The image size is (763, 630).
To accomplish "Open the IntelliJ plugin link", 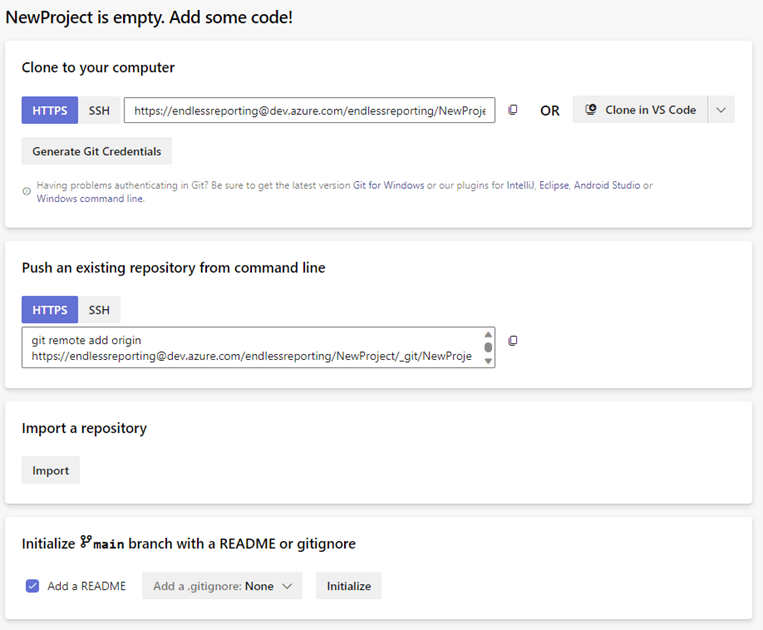I will pyautogui.click(x=521, y=186).
